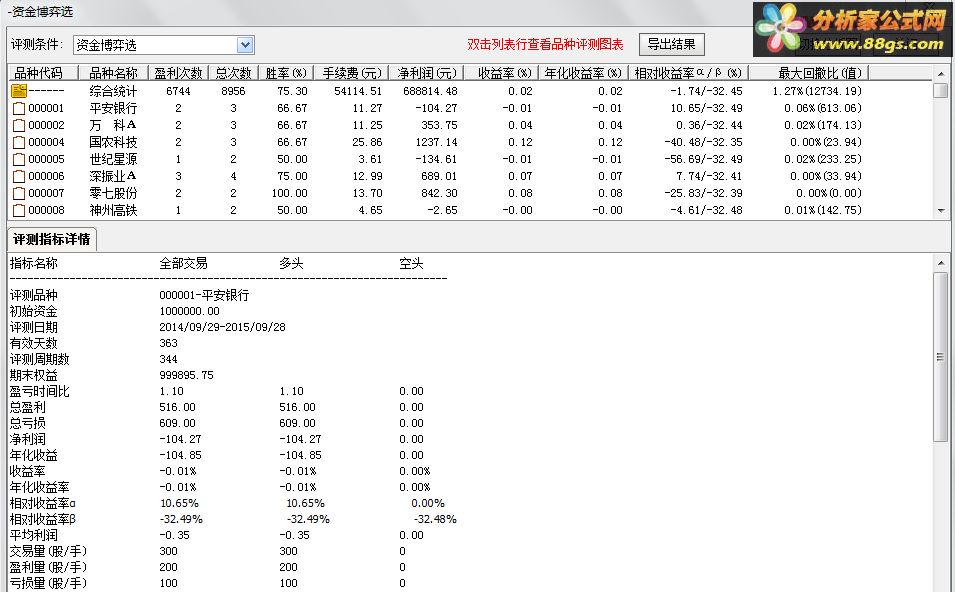Click the 导出结果 button
955x592 pixels.
(x=671, y=44)
